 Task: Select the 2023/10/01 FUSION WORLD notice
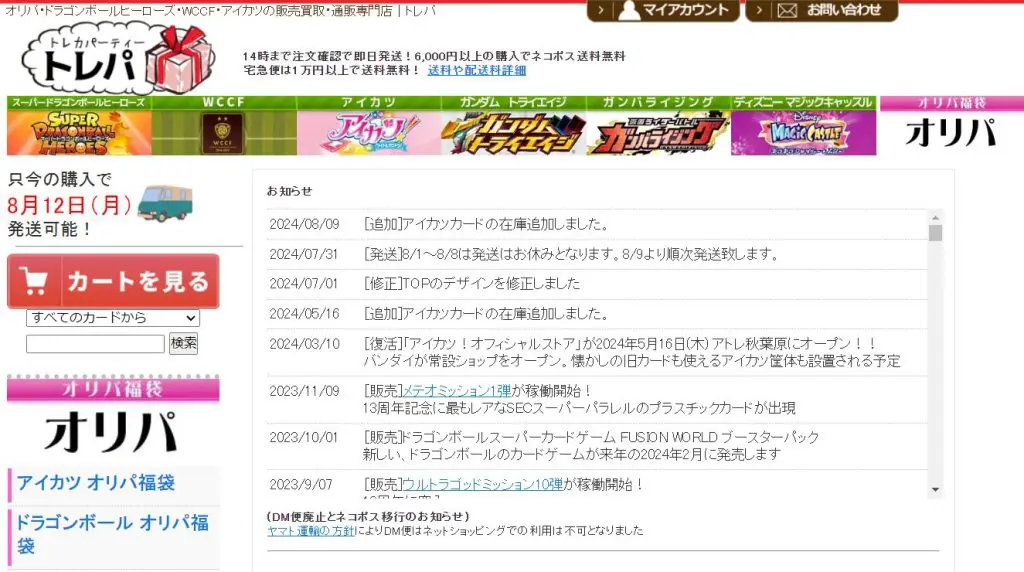(597, 446)
